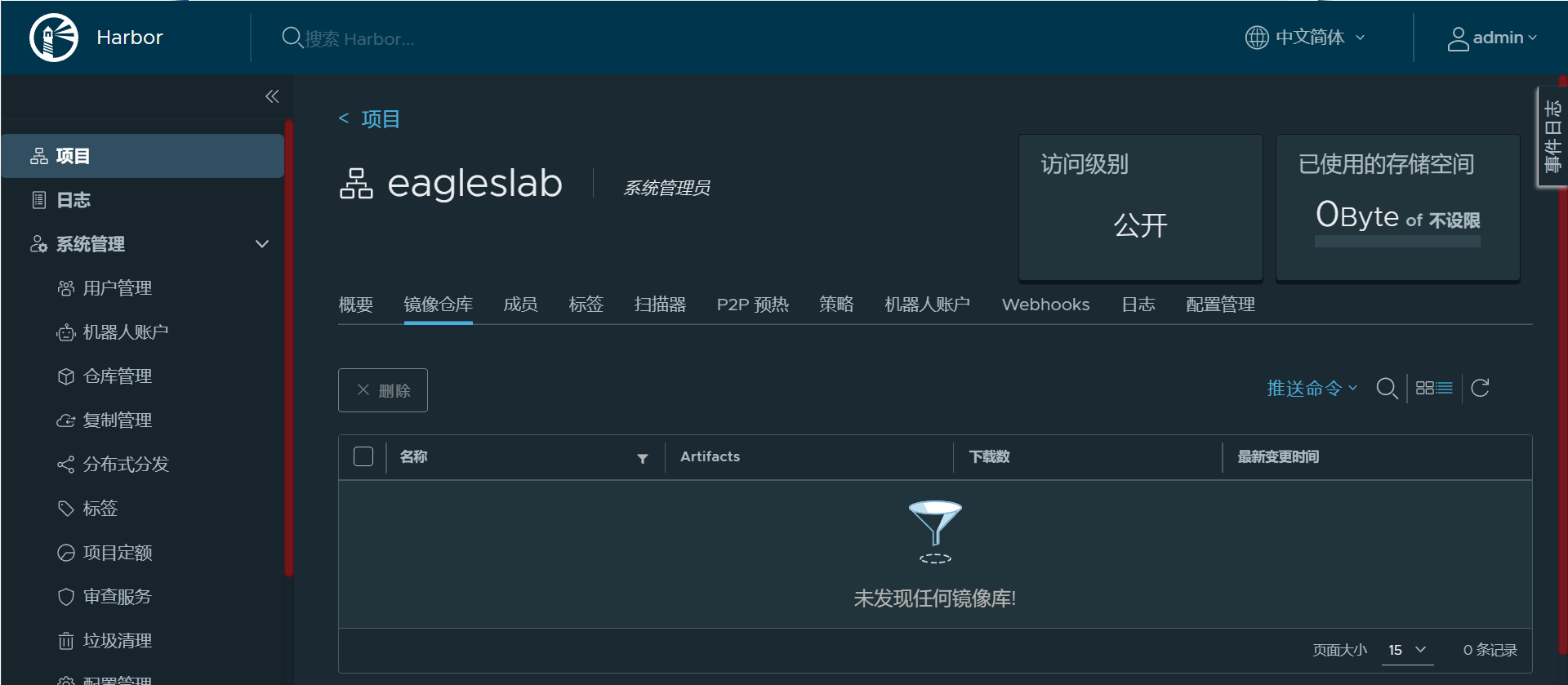Switch to Webhooks tab
Screen dimensions: 1568x685
pyautogui.click(x=1046, y=305)
